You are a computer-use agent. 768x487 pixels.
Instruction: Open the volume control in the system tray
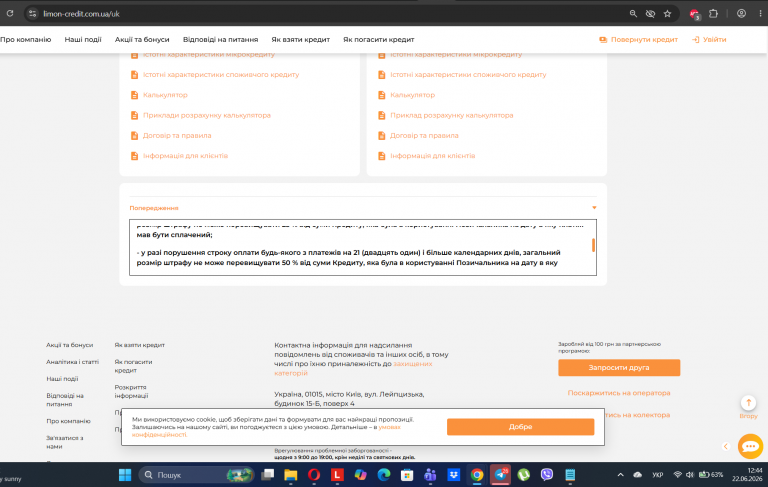tap(690, 475)
